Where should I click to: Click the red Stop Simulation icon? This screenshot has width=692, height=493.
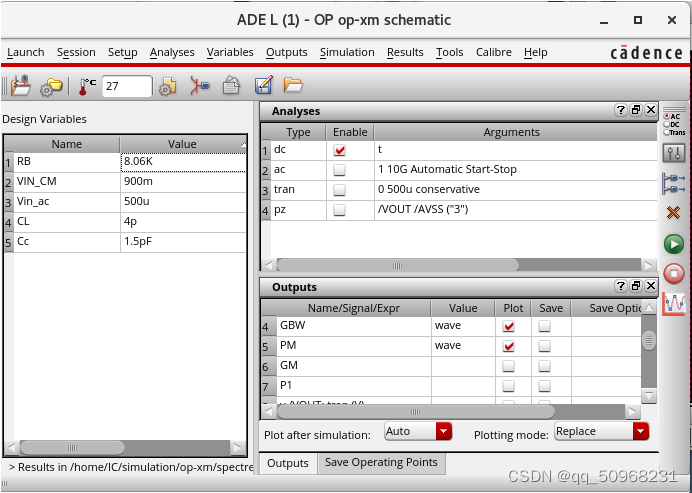[674, 273]
